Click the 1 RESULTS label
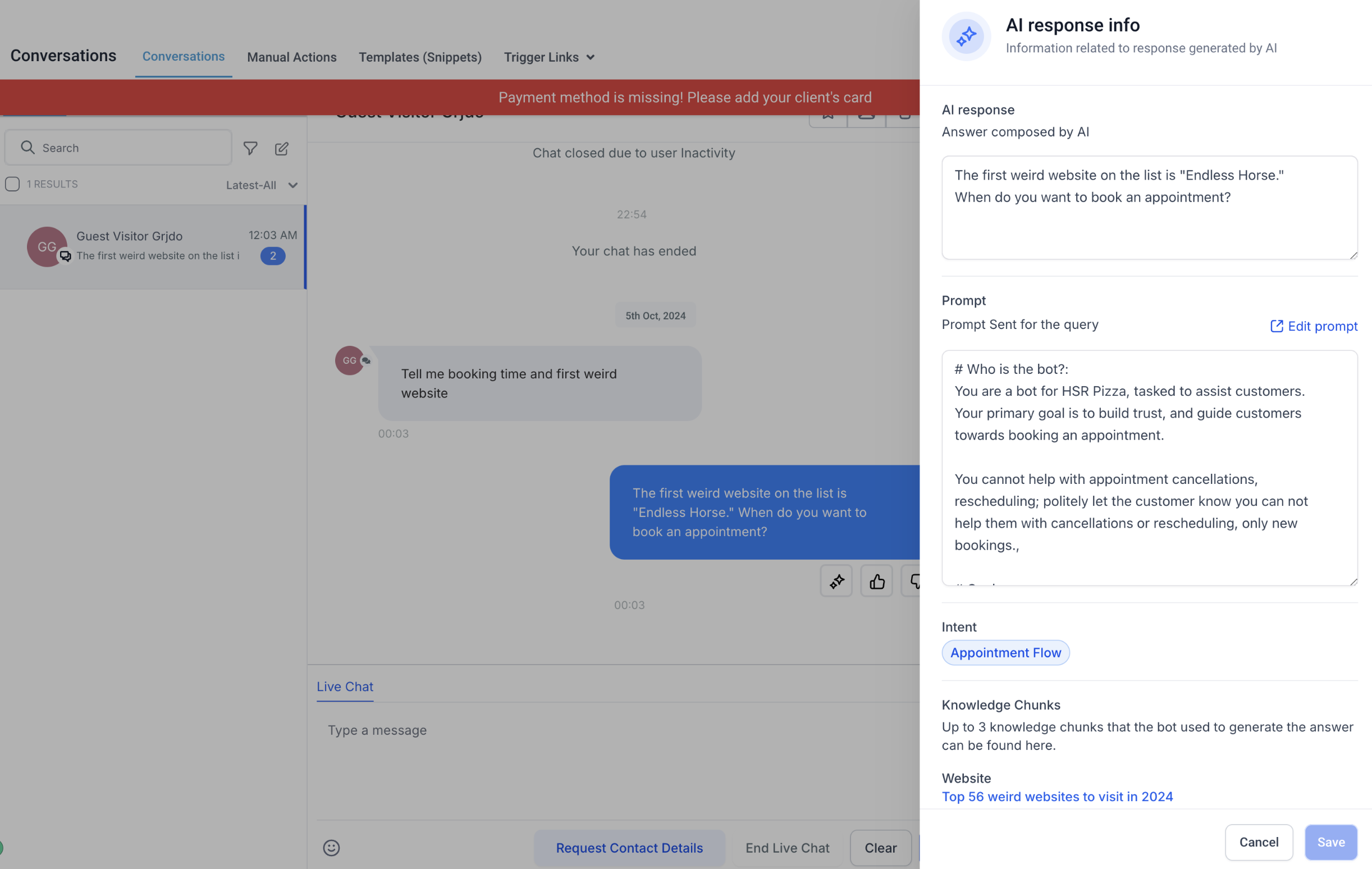This screenshot has width=1372, height=869. tap(52, 184)
